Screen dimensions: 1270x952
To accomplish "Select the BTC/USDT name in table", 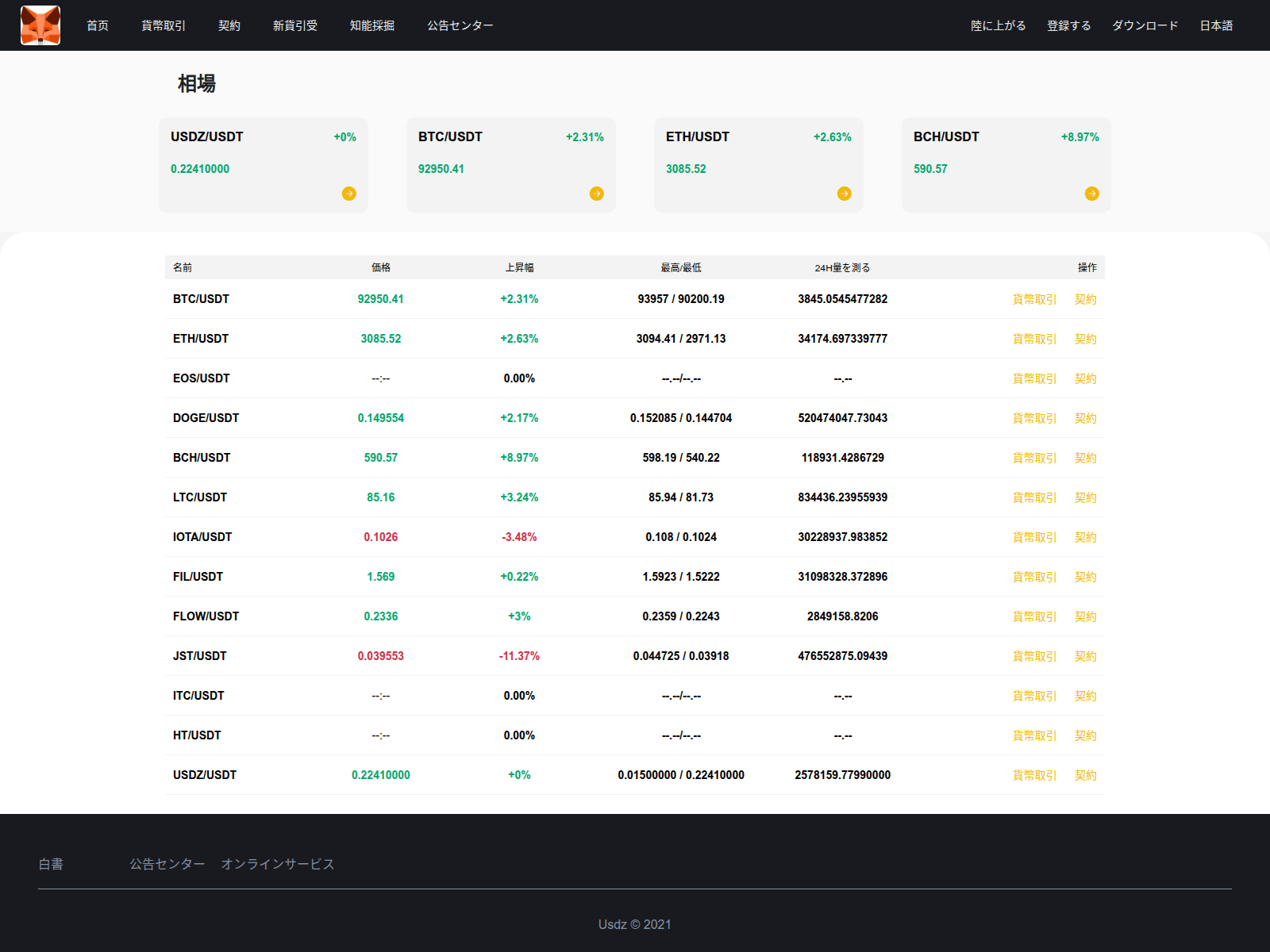I will [x=201, y=299].
